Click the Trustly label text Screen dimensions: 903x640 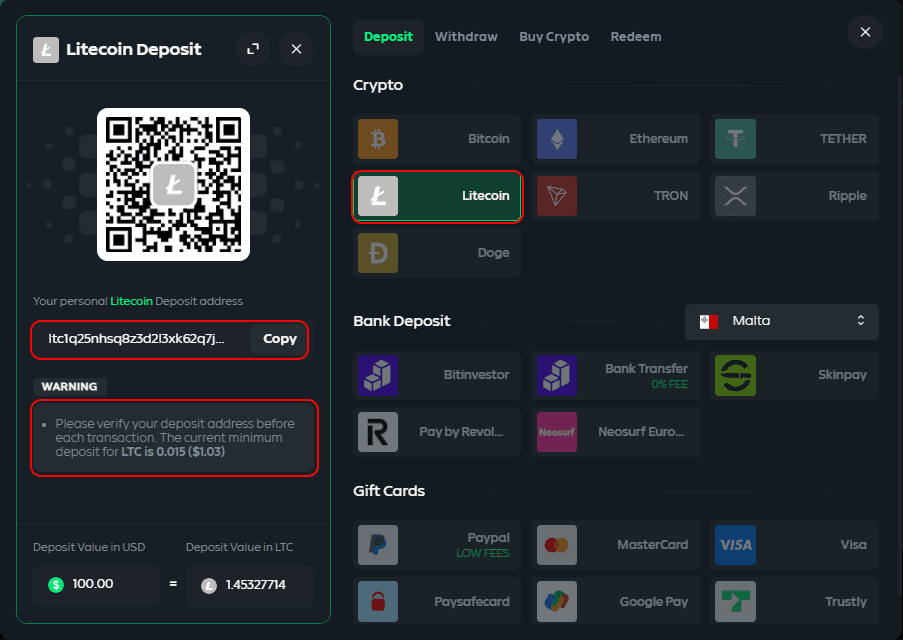(845, 601)
